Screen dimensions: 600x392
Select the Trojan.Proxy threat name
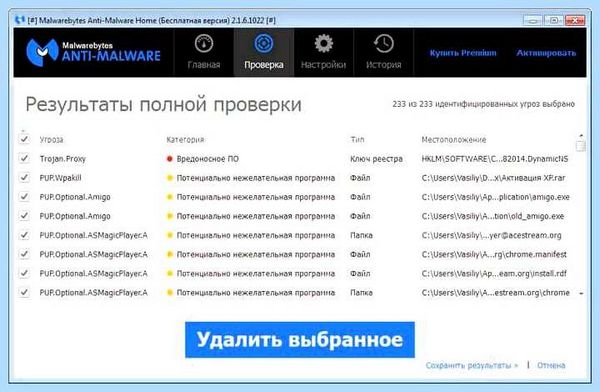(63, 159)
